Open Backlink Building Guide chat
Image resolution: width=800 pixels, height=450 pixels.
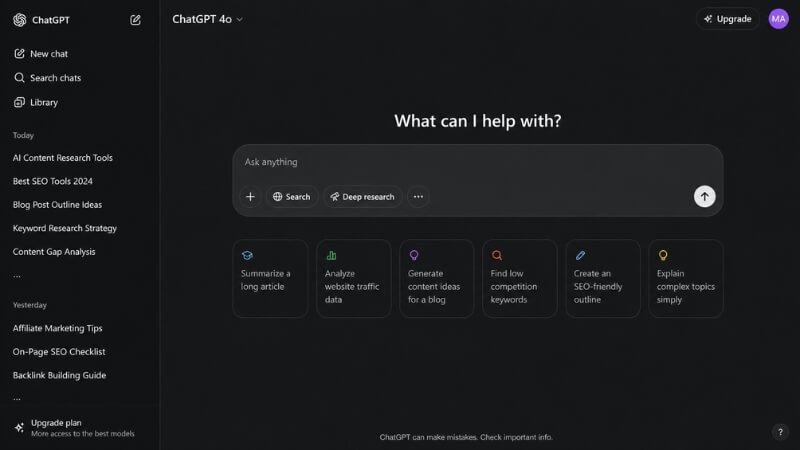pos(60,375)
